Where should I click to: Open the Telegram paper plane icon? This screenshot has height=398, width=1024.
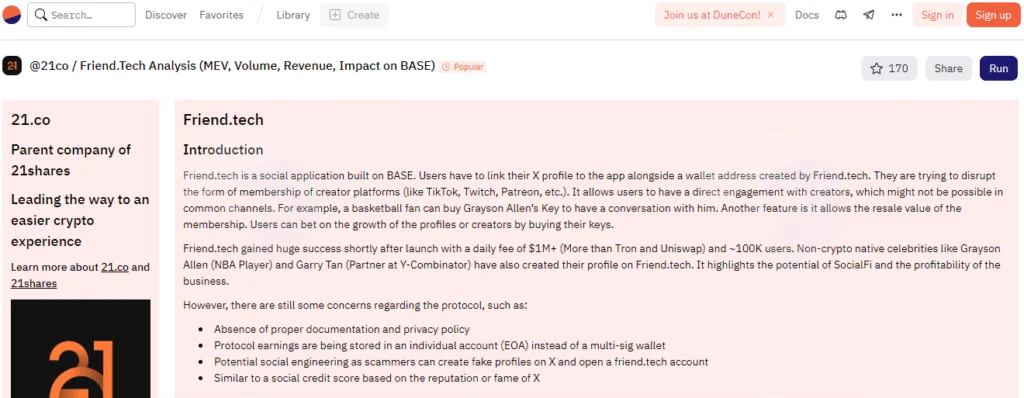pos(869,15)
